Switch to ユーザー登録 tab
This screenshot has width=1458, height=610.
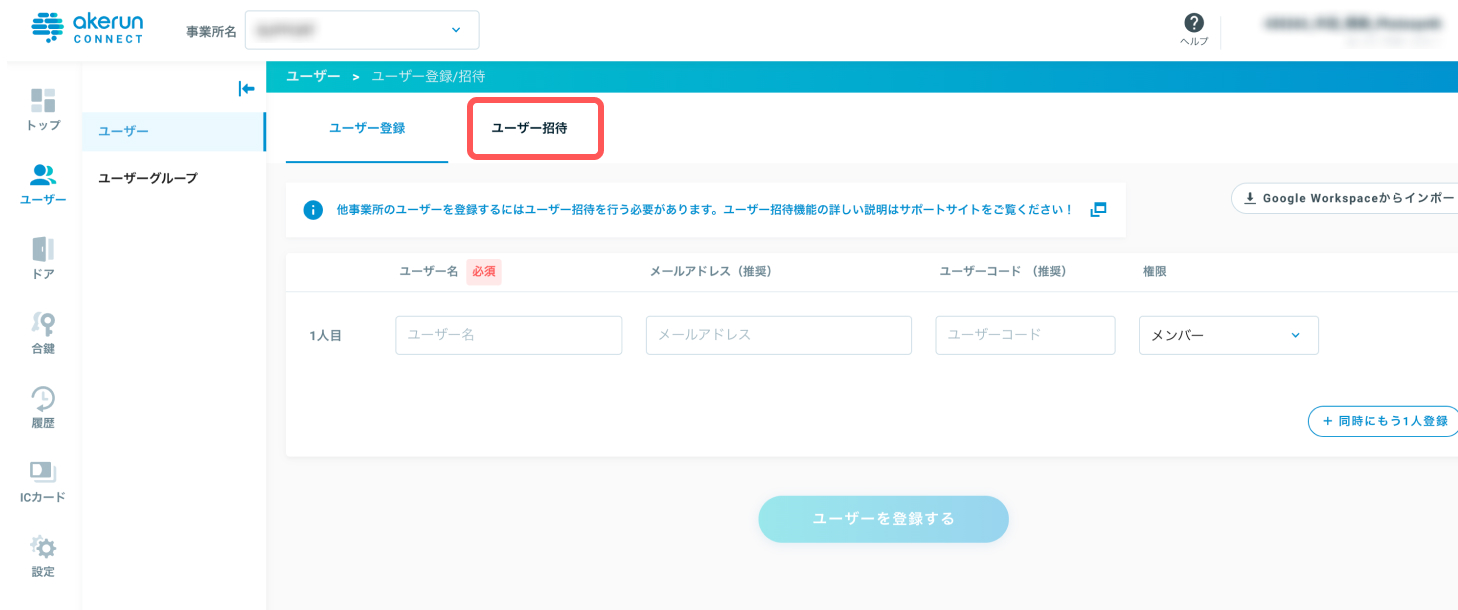pyautogui.click(x=367, y=128)
